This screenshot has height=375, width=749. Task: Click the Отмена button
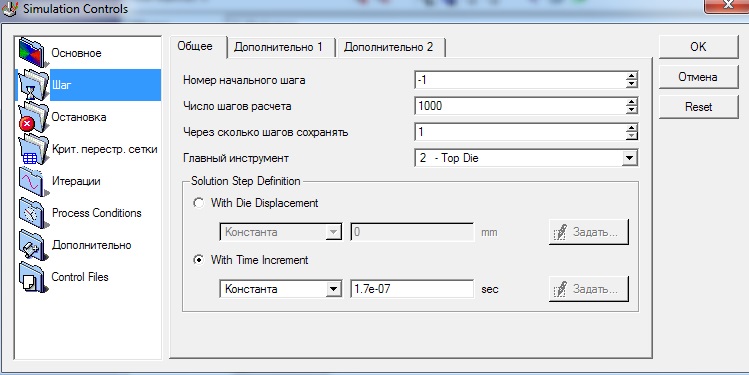(698, 77)
